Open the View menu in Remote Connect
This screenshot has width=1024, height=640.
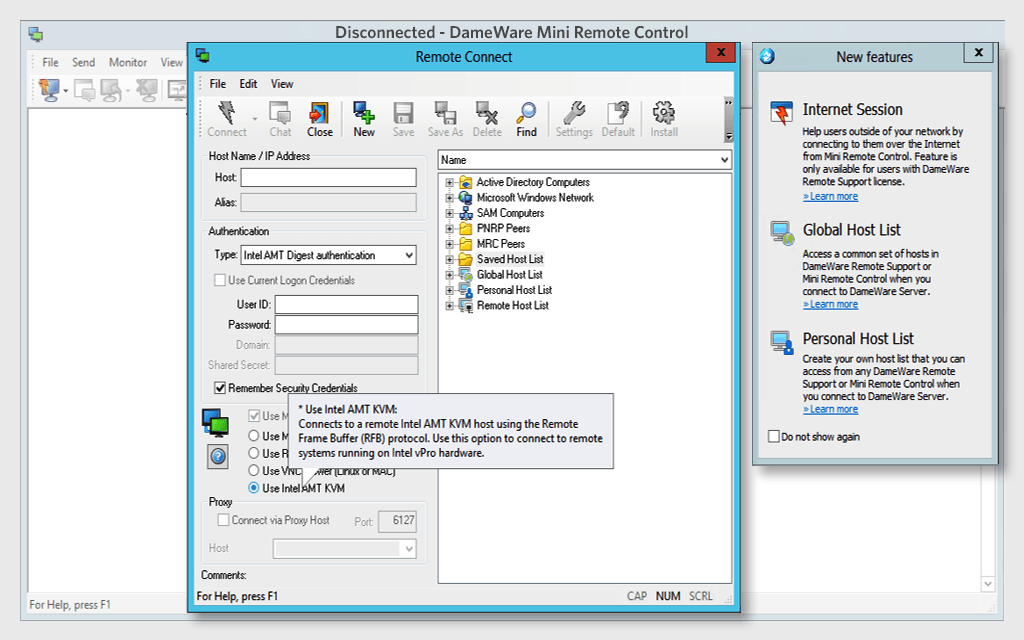(x=282, y=84)
